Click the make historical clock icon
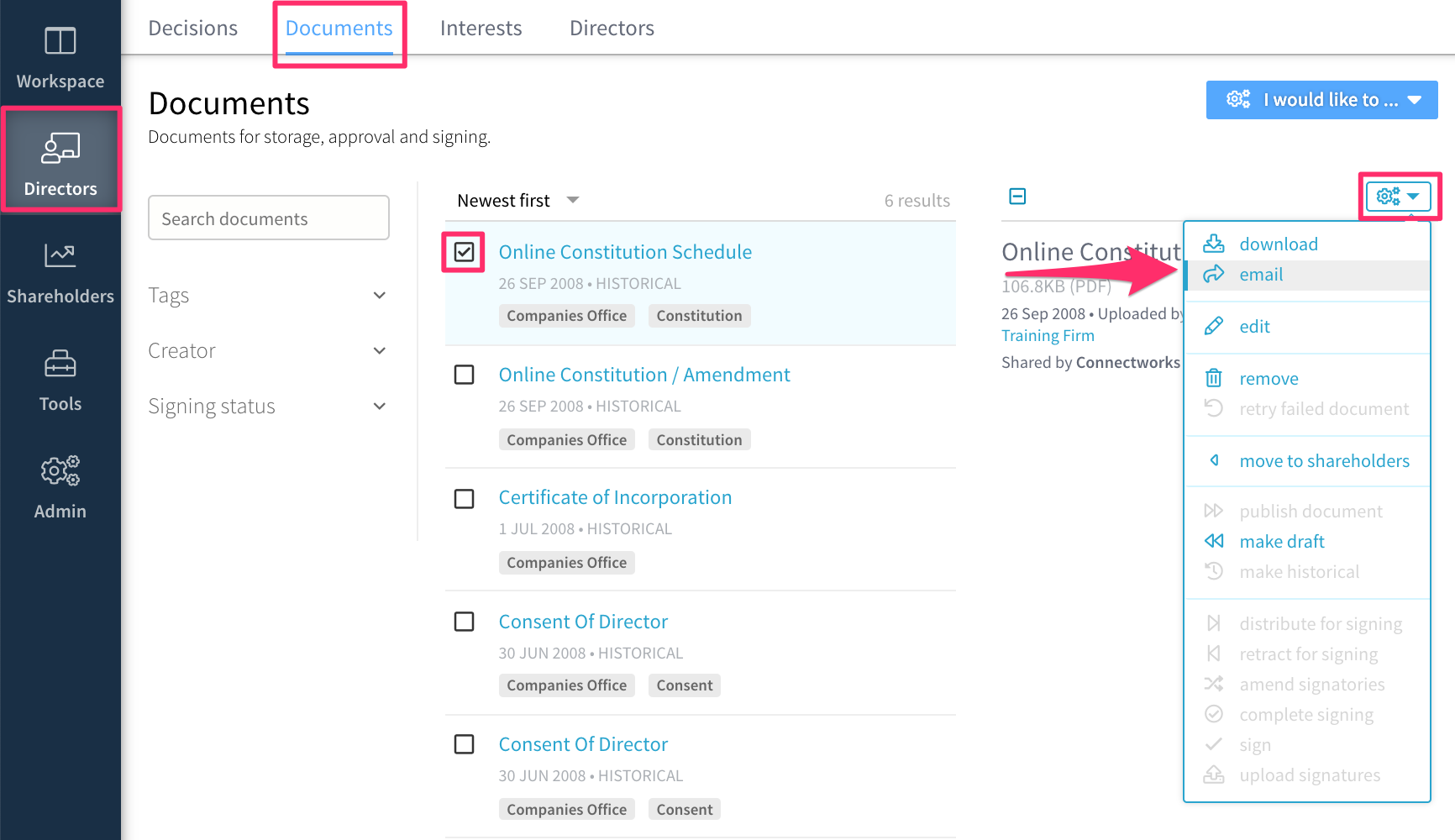The width and height of the screenshot is (1455, 840). click(x=1214, y=571)
